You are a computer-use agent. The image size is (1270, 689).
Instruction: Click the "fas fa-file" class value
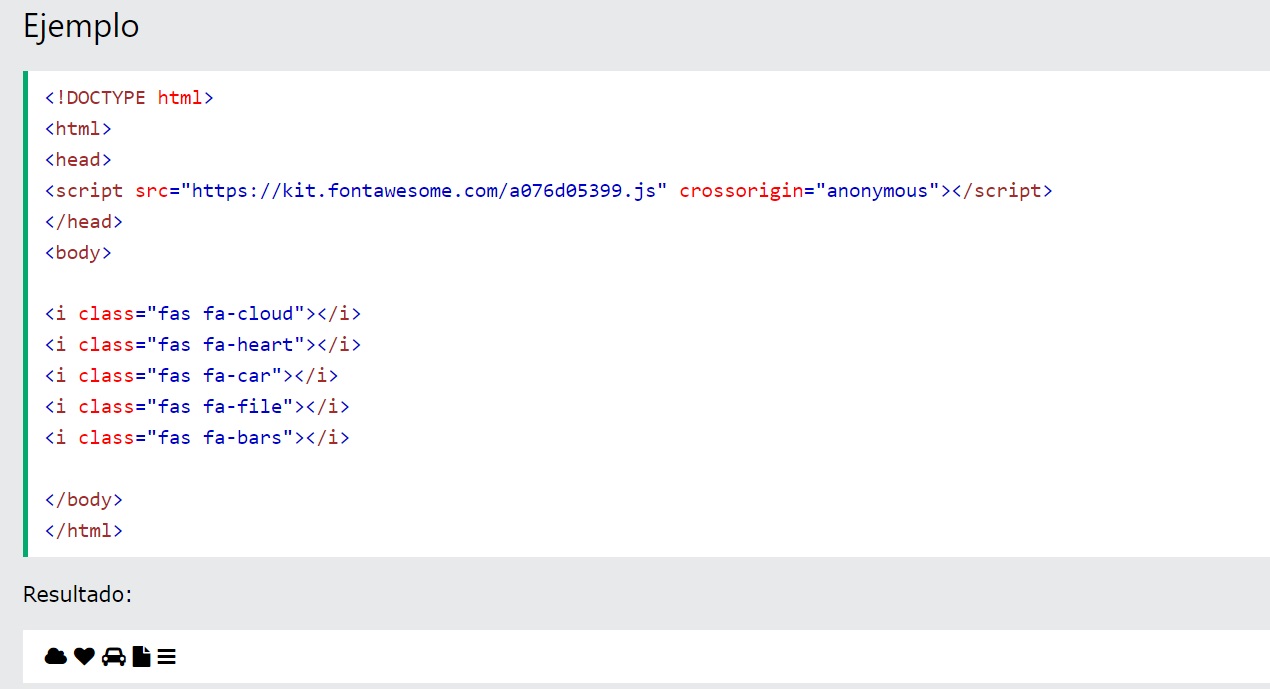pos(221,407)
